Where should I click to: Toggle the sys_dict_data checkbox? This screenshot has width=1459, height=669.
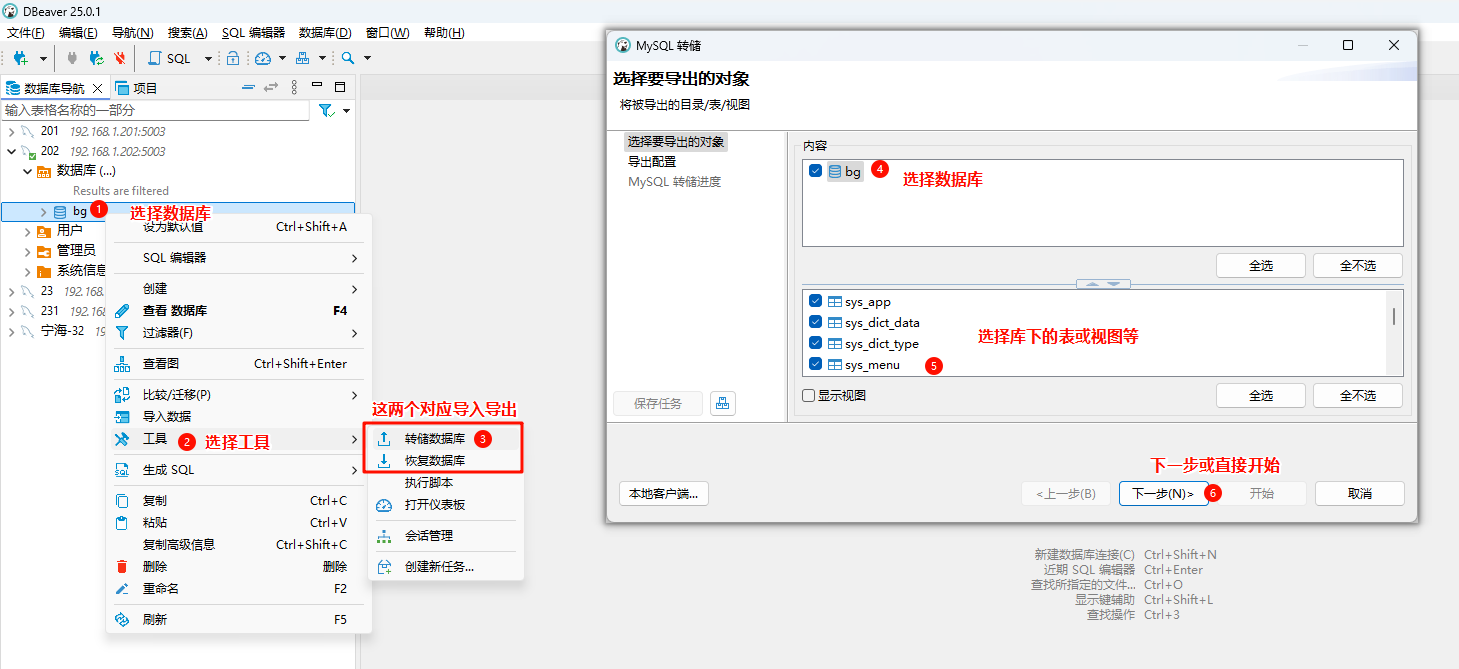tap(816, 323)
